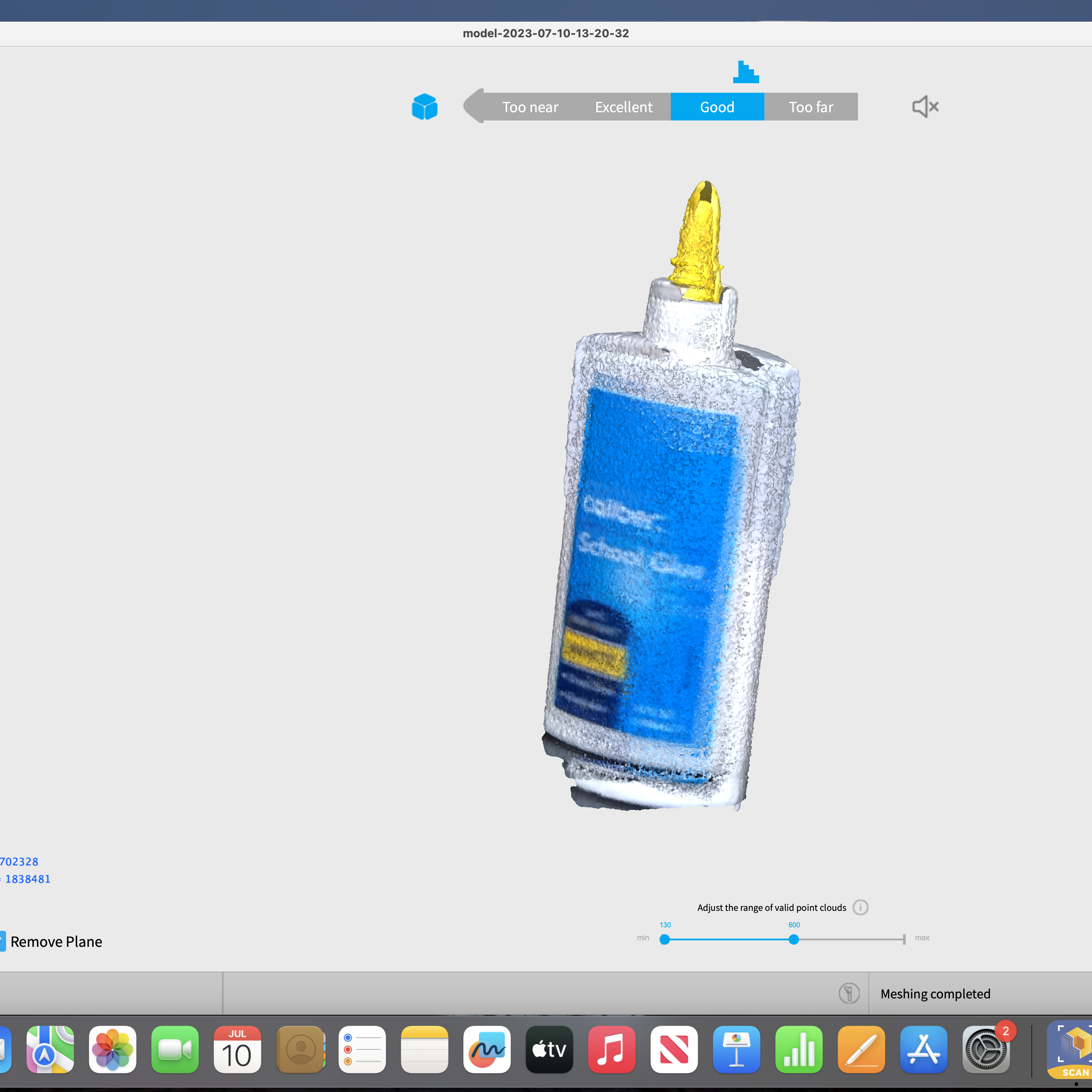Click the scanned glue bottle model
1092x1092 pixels.
[671, 496]
